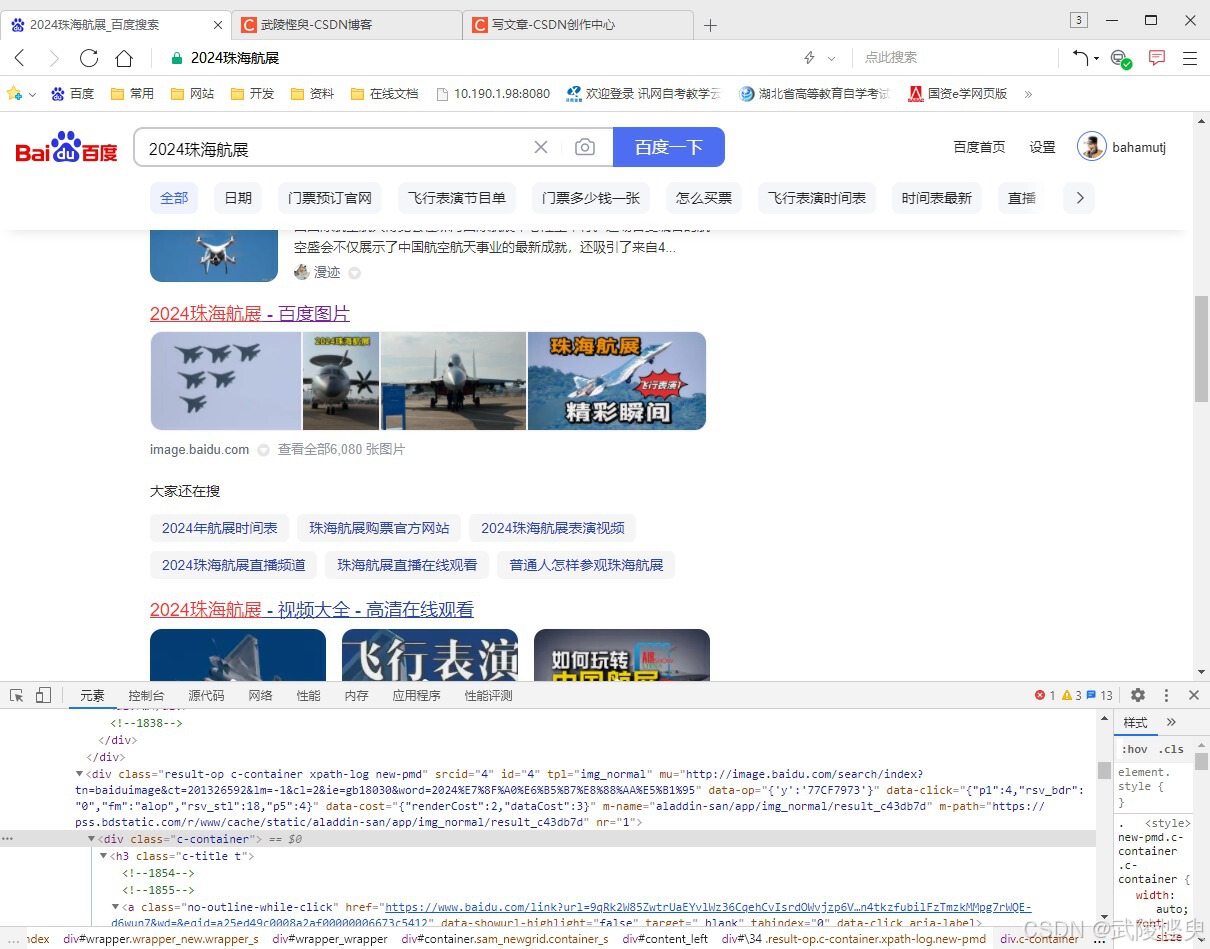The image size is (1210, 949).
Task: Click the 2024年航展时间表 related search
Action: click(x=220, y=528)
